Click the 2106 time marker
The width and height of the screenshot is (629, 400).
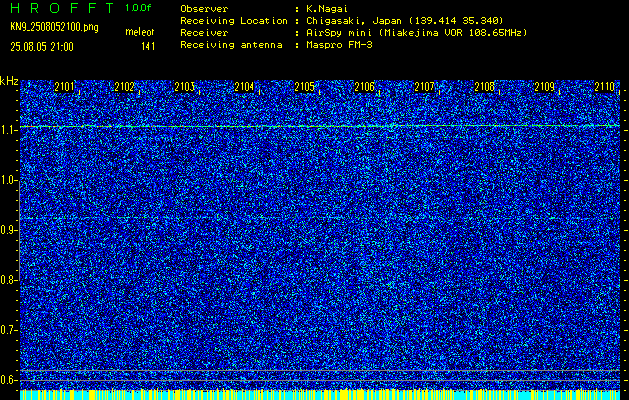pyautogui.click(x=365, y=87)
